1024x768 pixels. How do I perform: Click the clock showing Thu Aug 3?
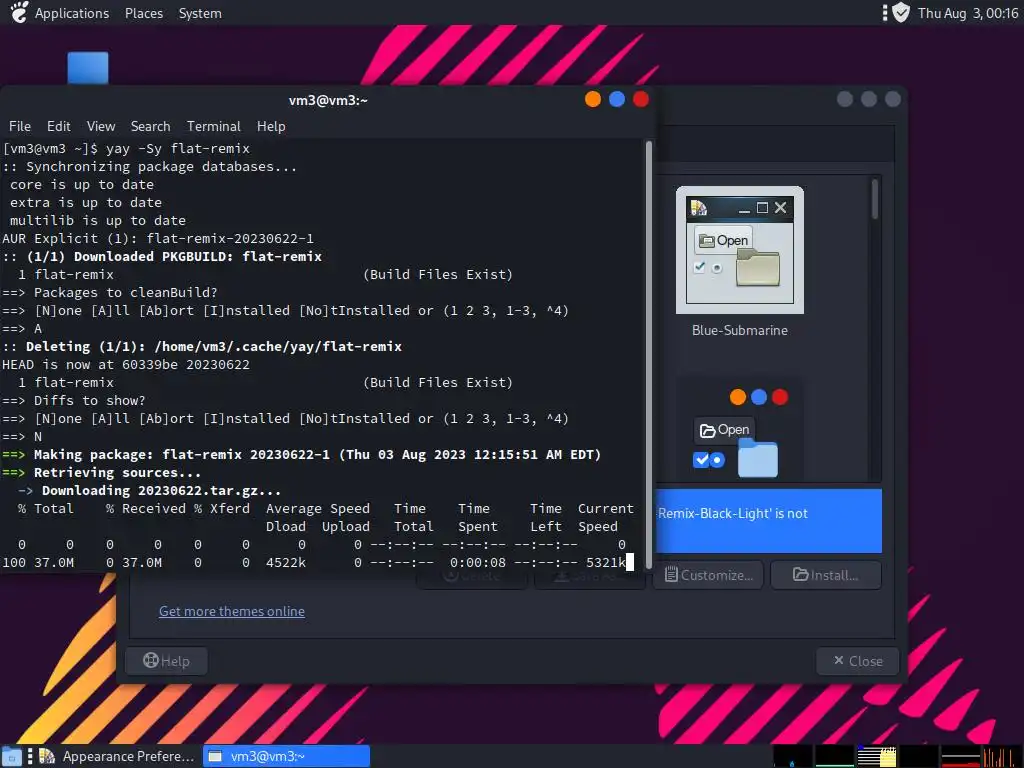pos(967,13)
